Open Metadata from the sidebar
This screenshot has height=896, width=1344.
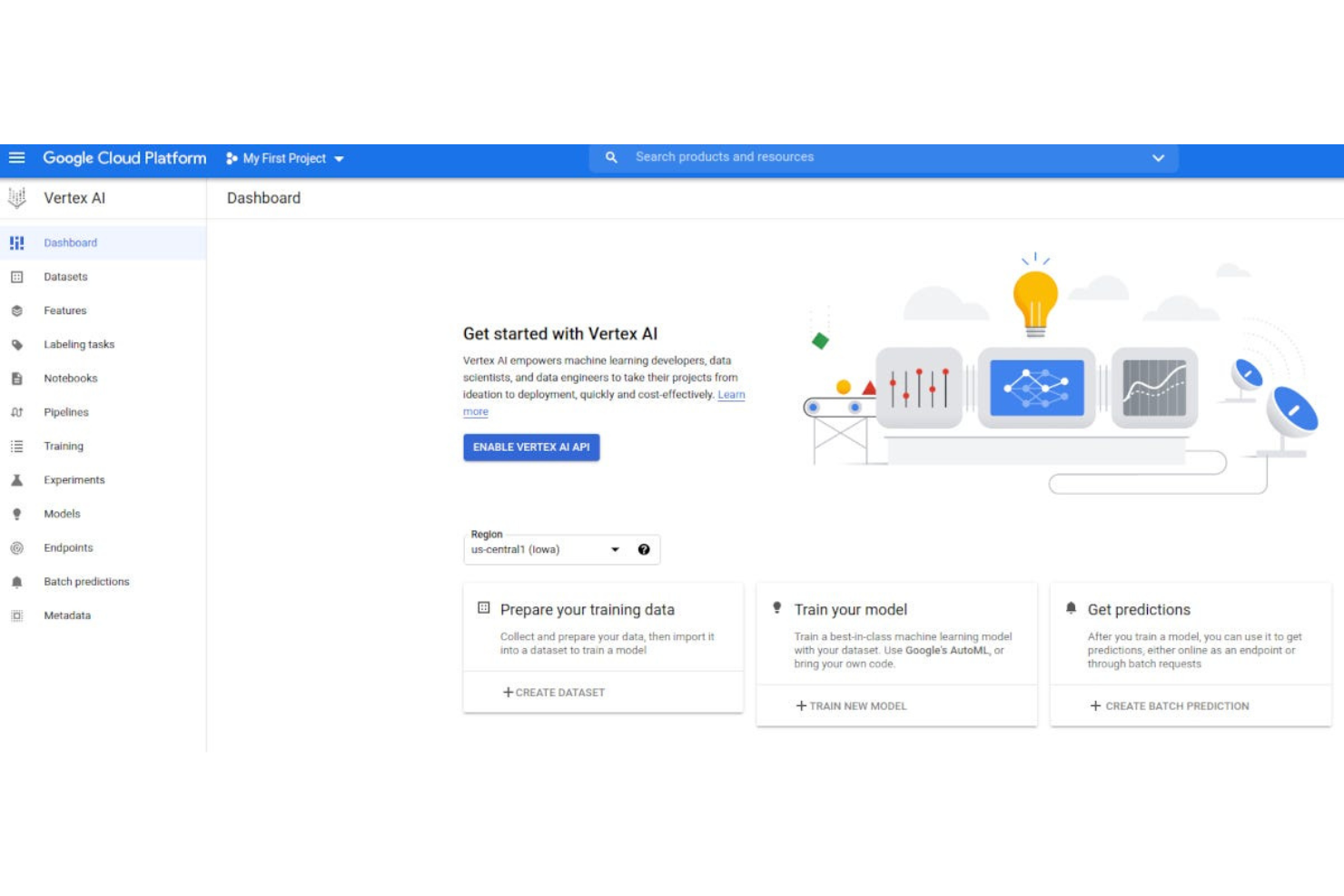point(103,615)
